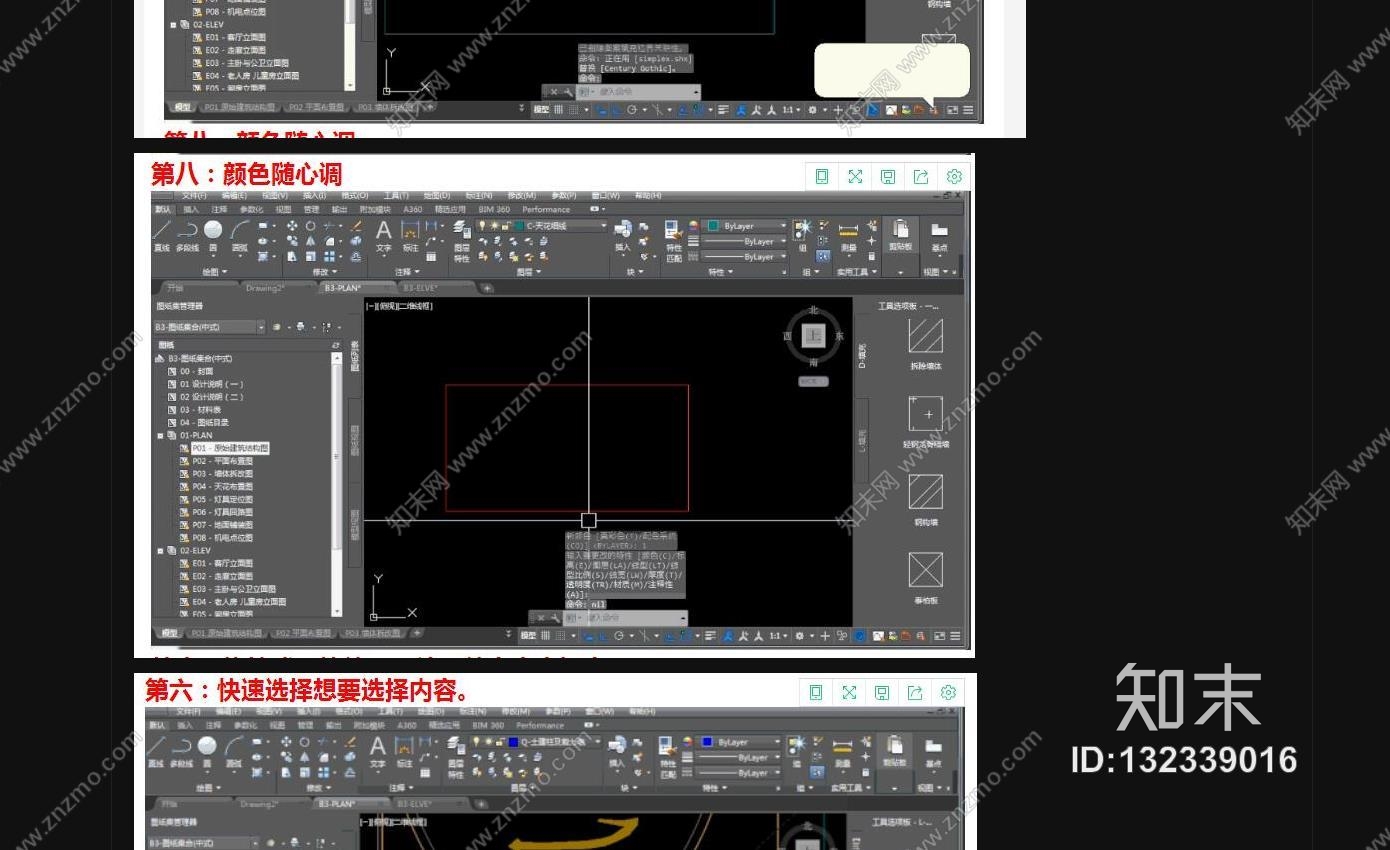Click the settings gear above the 第八 image

point(954,176)
